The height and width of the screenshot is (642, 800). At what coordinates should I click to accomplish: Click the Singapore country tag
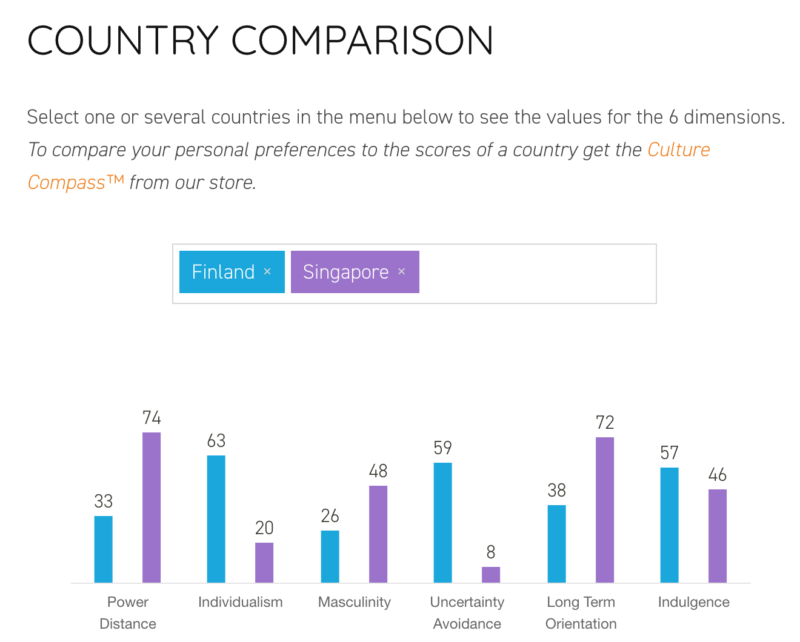coord(345,272)
